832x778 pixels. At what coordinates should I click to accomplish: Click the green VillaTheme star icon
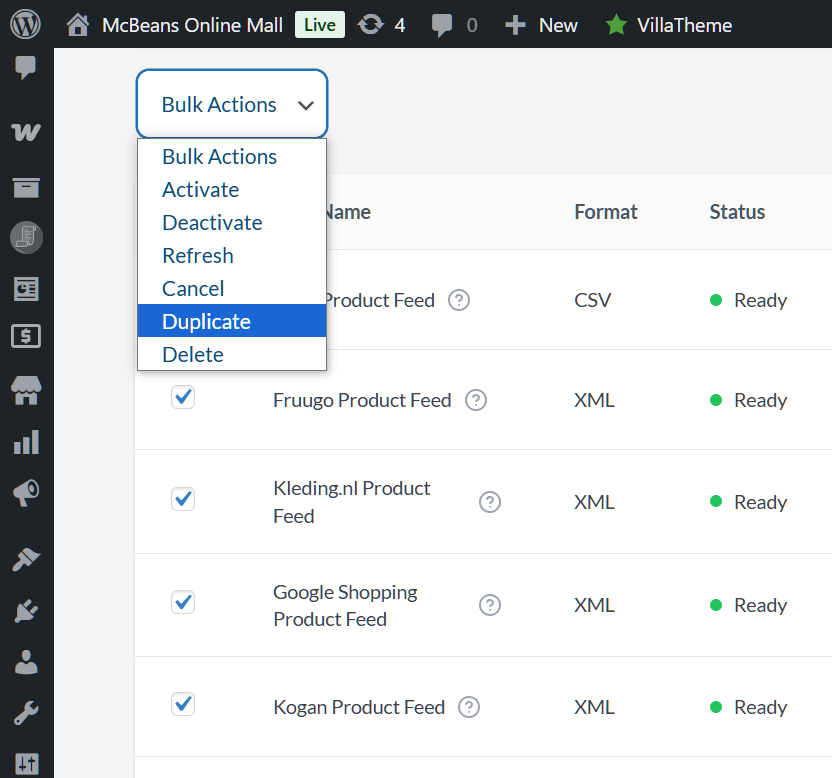coord(616,25)
